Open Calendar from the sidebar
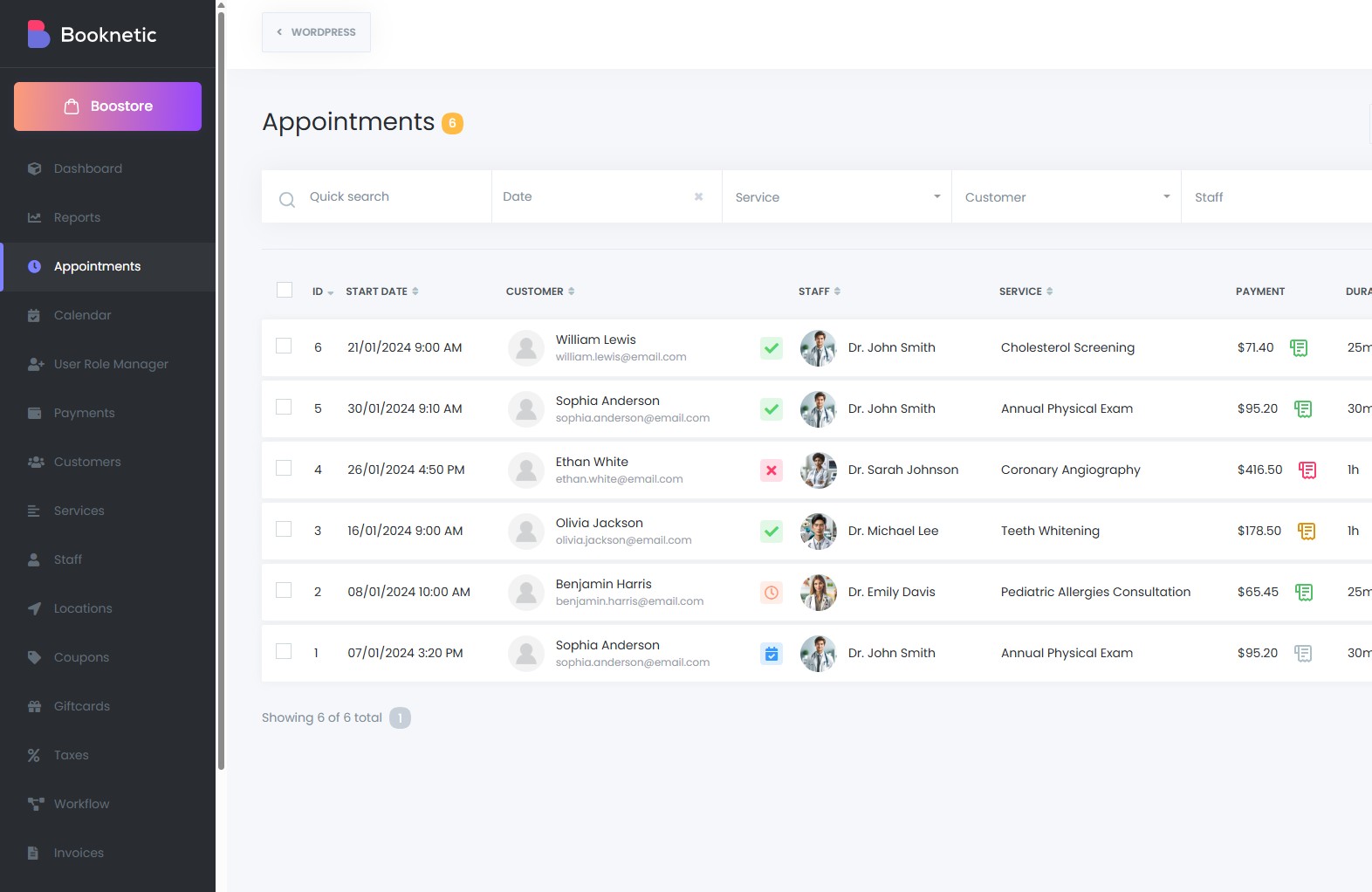1372x892 pixels. (x=82, y=315)
